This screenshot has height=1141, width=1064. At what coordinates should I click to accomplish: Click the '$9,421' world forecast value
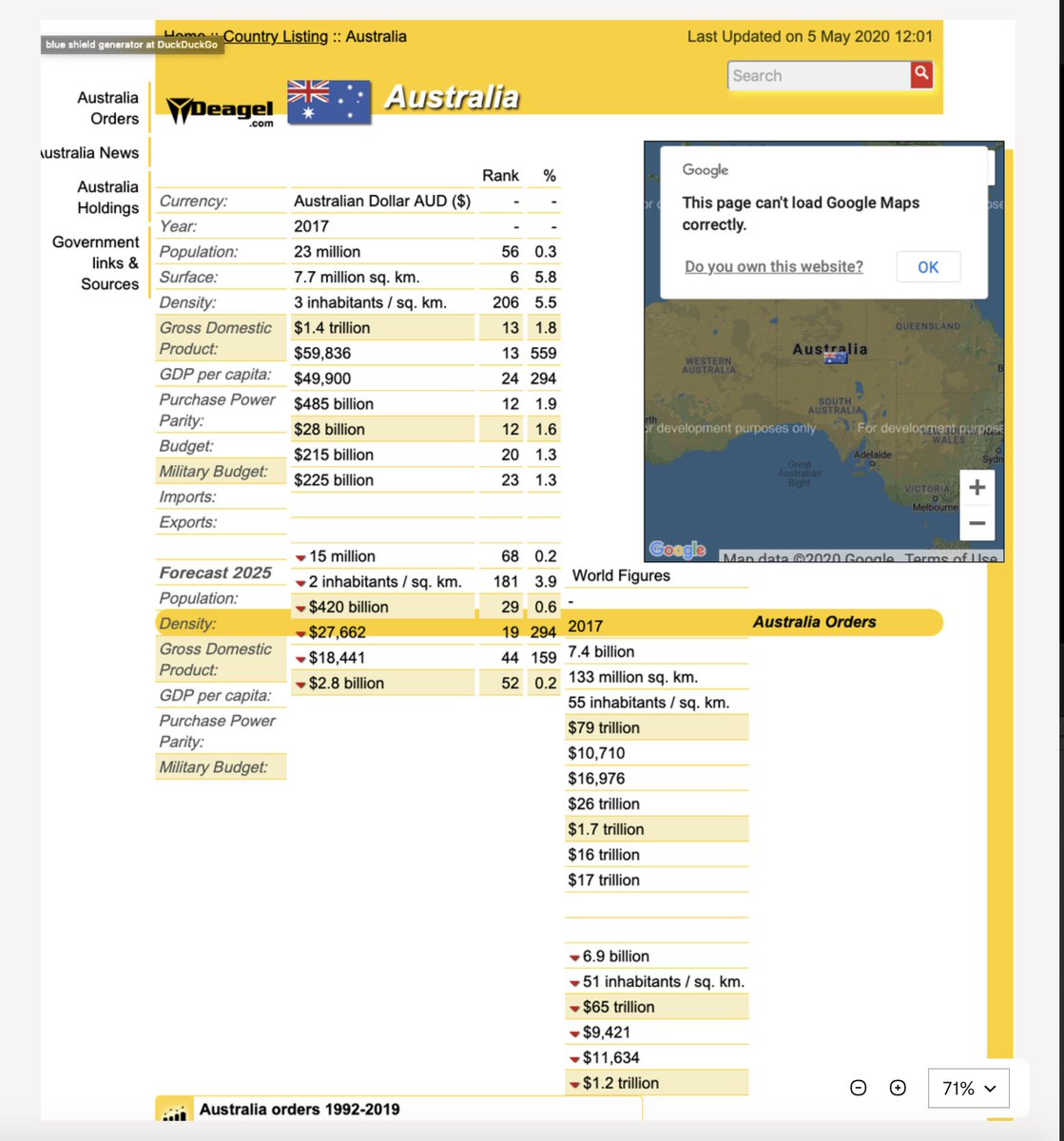coord(607,1033)
